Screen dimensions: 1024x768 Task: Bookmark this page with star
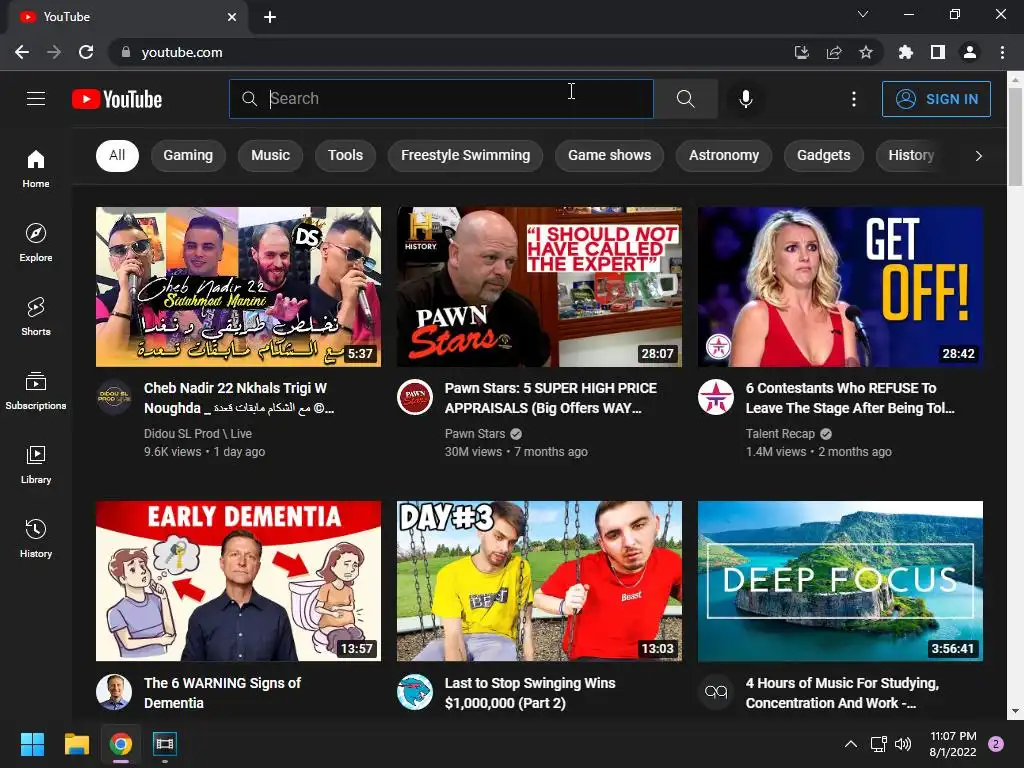pos(866,52)
